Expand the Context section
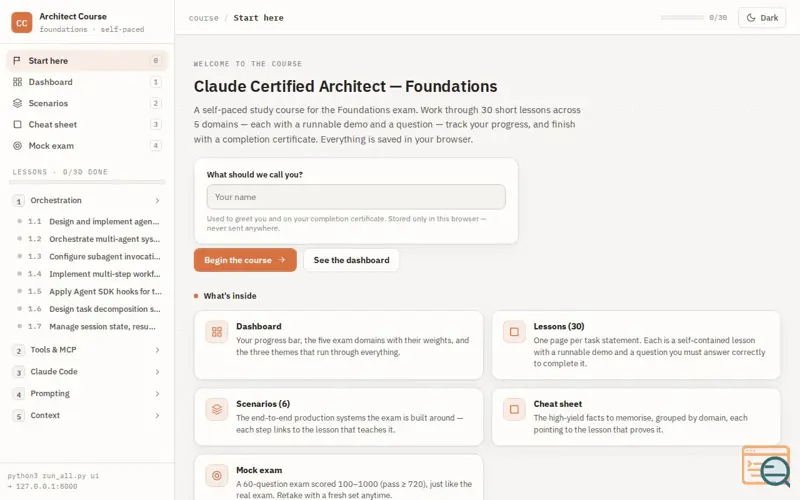 click(x=87, y=416)
